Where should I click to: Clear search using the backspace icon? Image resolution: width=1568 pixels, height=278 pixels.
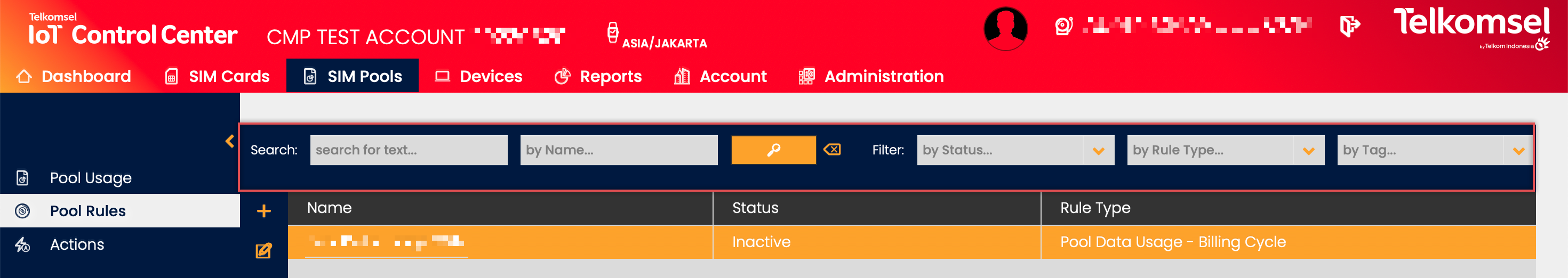point(831,150)
